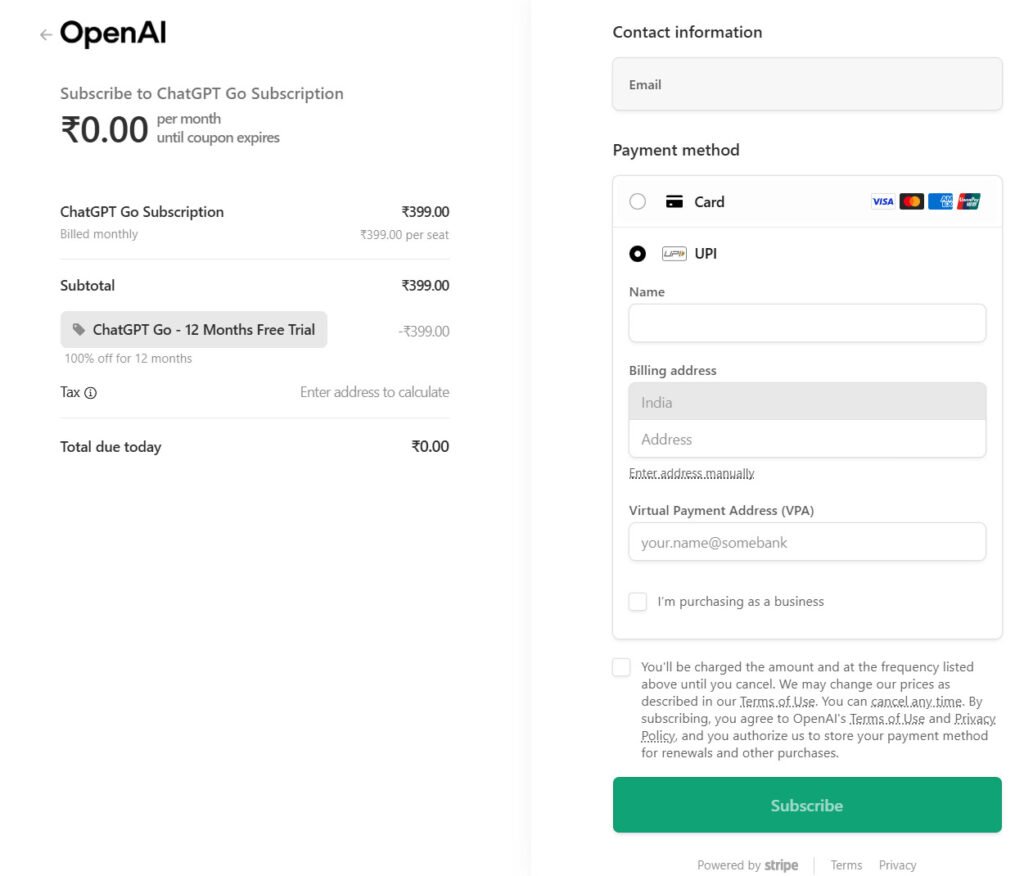The image size is (1024, 876).
Task: Click the UPI logo icon
Action: [674, 254]
